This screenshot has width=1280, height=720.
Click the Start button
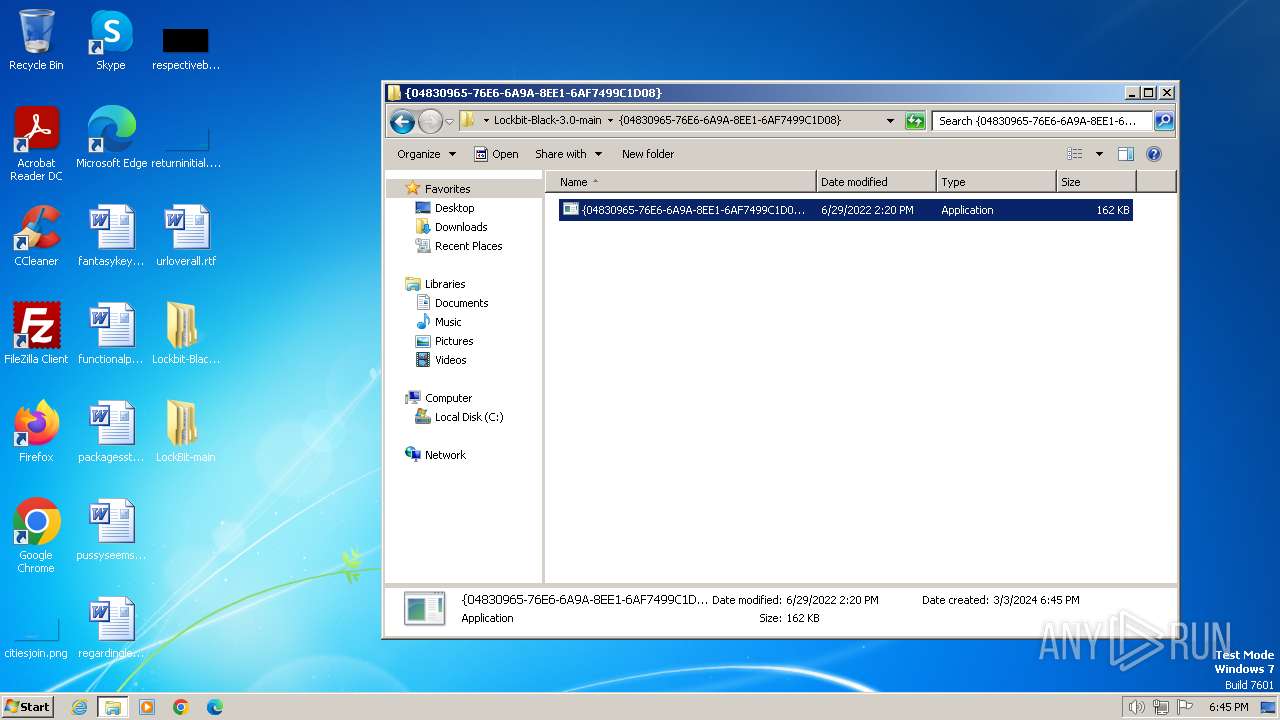(28, 707)
